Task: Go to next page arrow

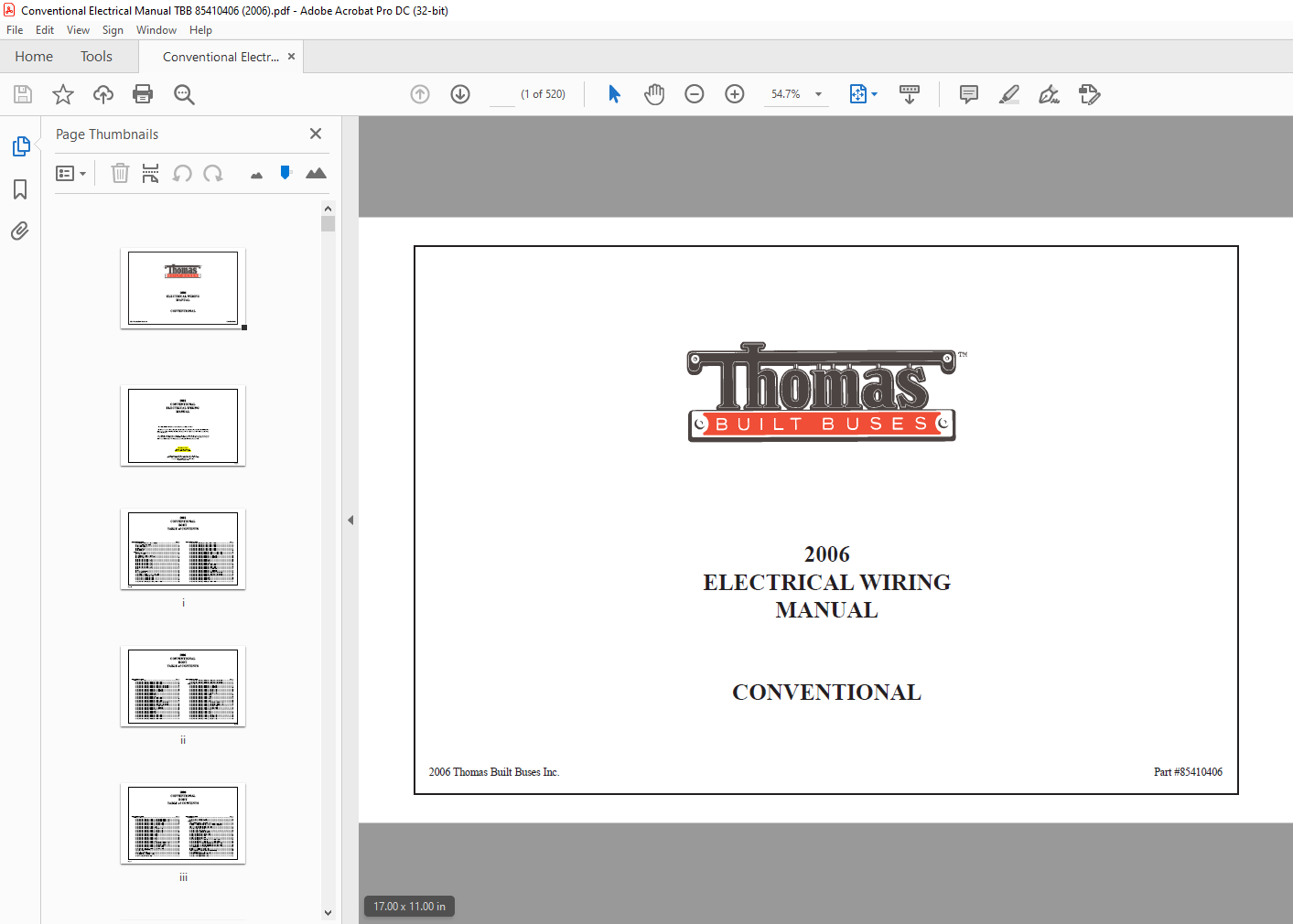Action: [x=460, y=94]
